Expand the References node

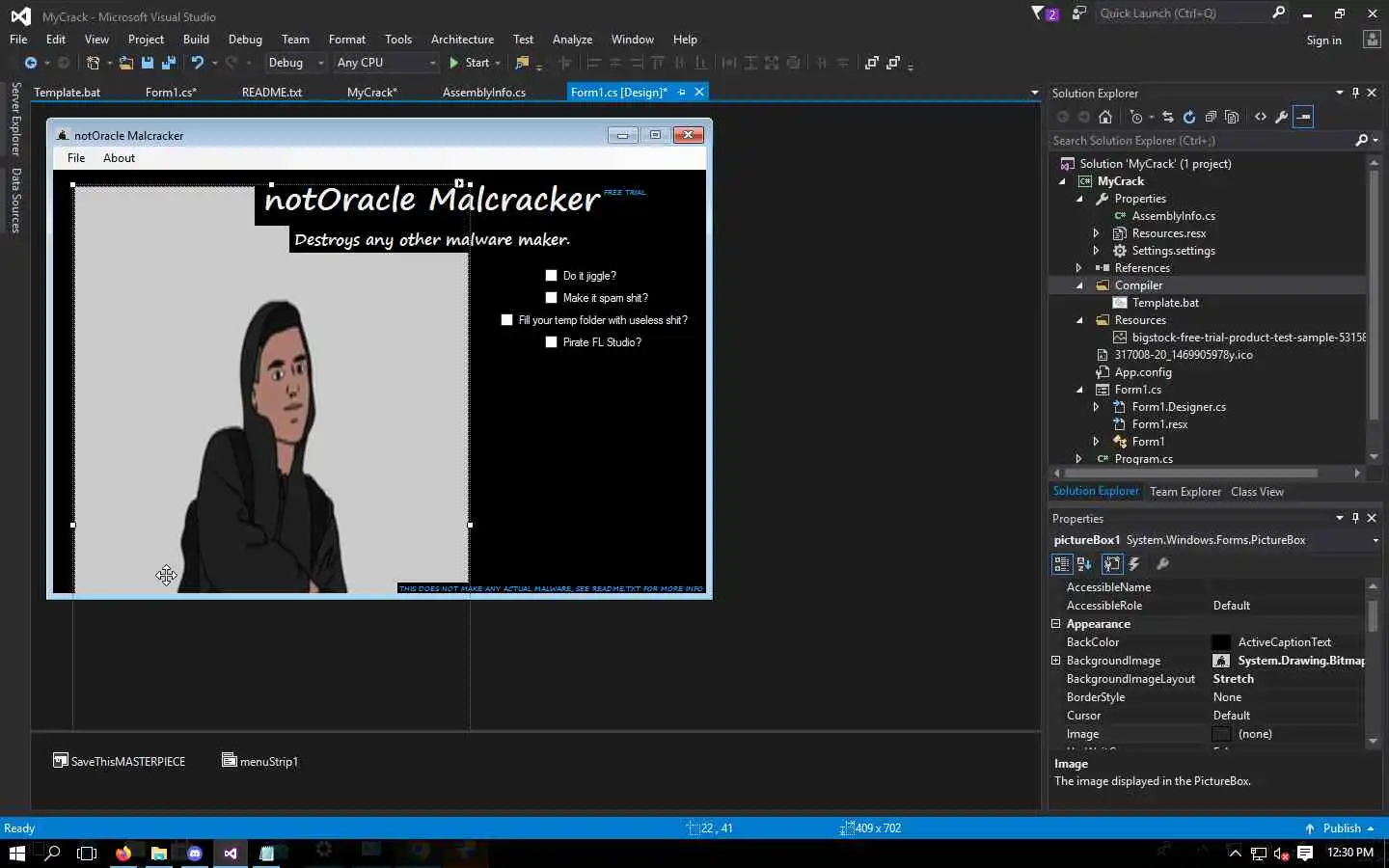click(1079, 268)
